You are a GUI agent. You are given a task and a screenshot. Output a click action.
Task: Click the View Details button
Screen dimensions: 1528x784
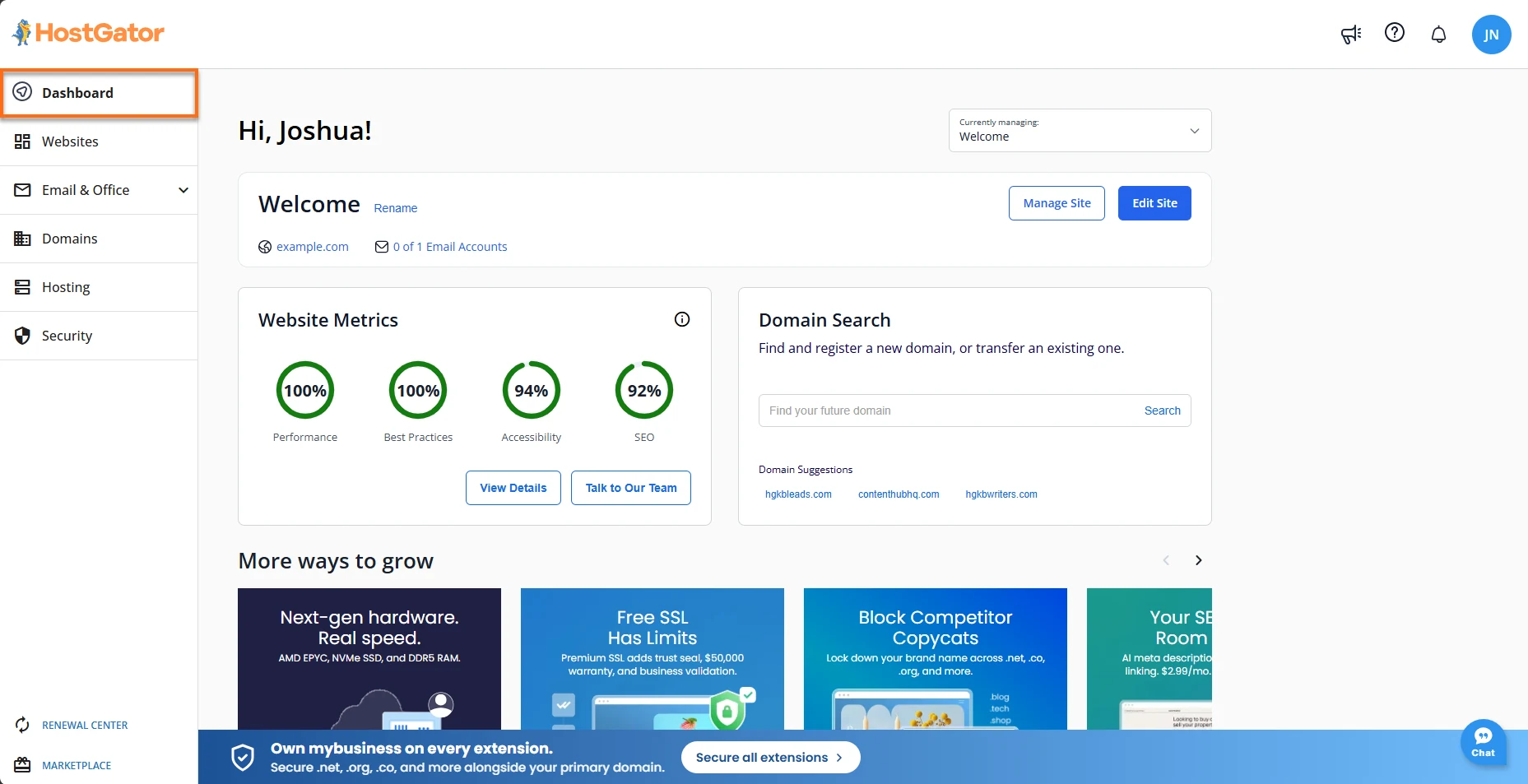513,488
